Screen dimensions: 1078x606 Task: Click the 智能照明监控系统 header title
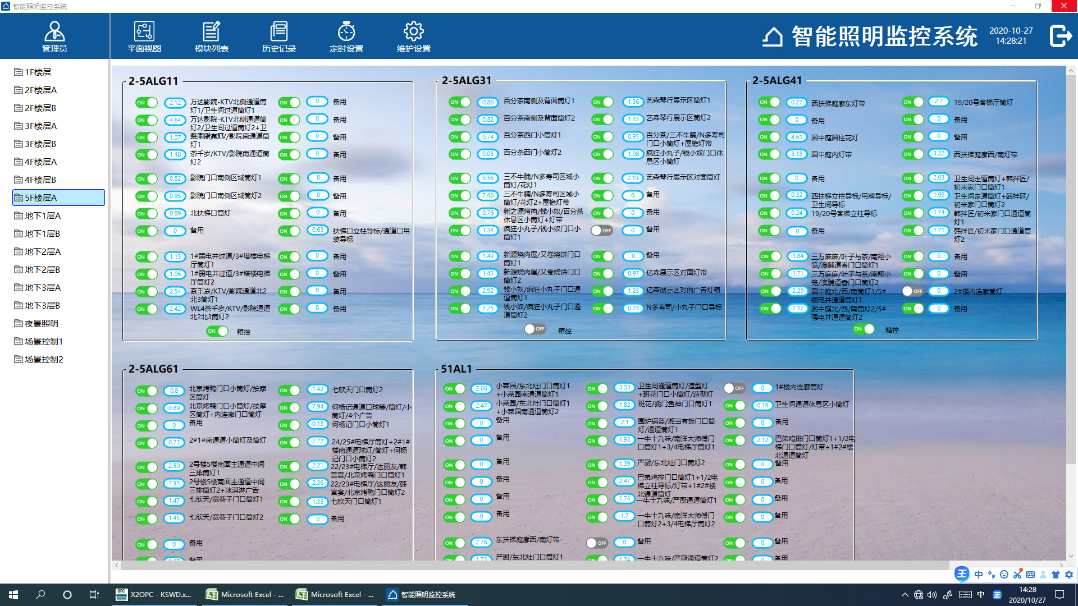(x=884, y=36)
